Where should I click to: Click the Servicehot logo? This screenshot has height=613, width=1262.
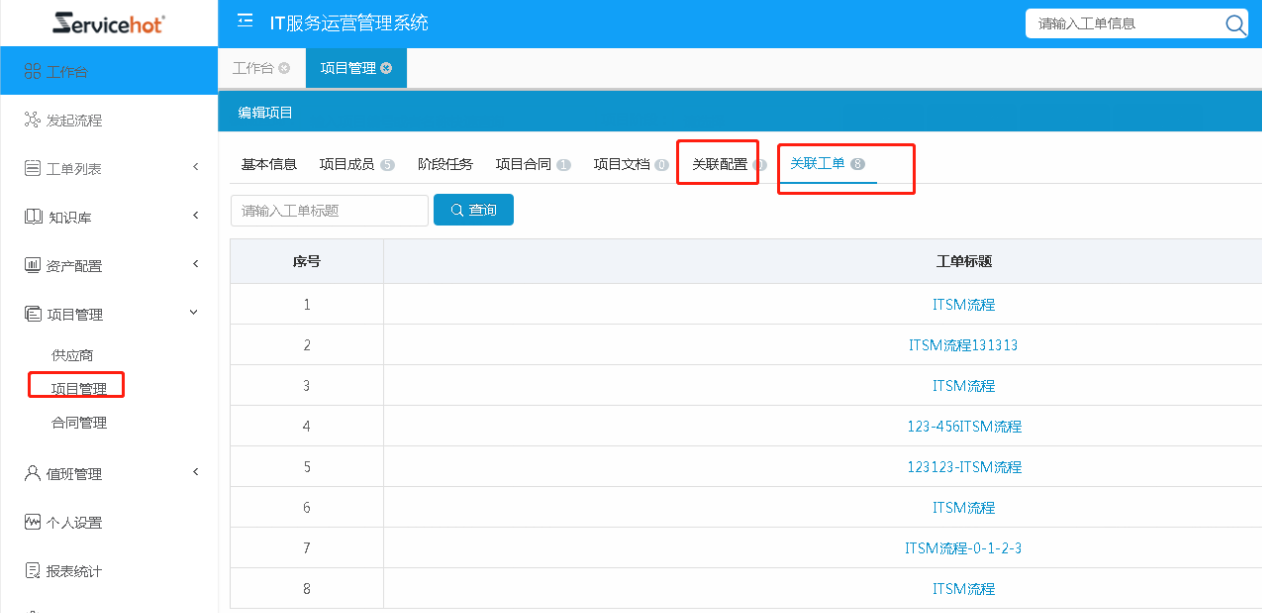(x=108, y=23)
